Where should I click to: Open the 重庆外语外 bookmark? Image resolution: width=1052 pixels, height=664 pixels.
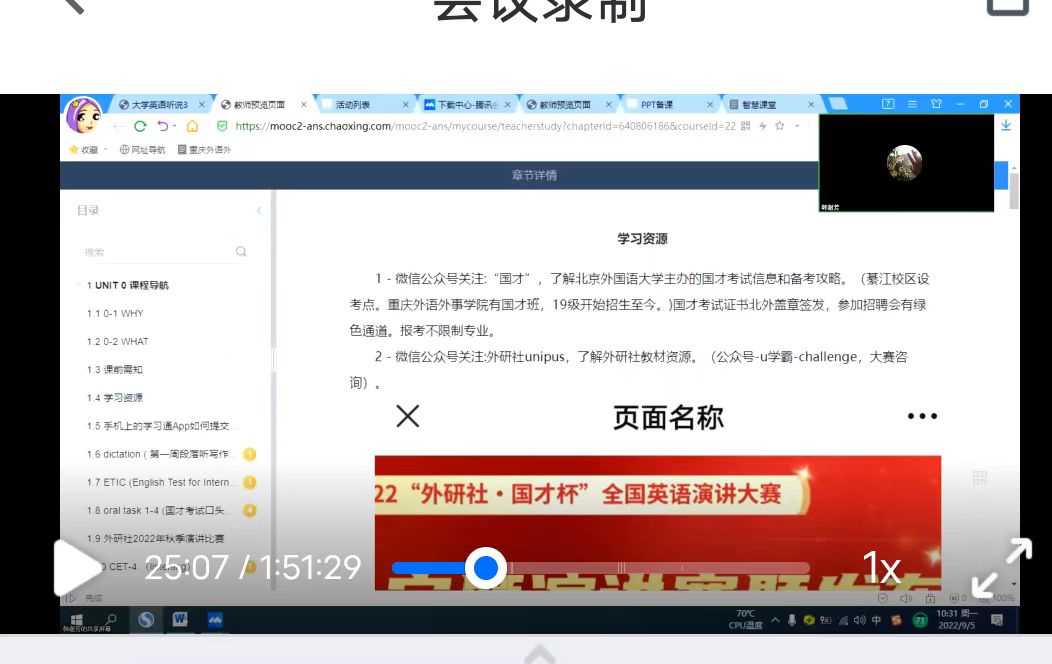pos(204,150)
